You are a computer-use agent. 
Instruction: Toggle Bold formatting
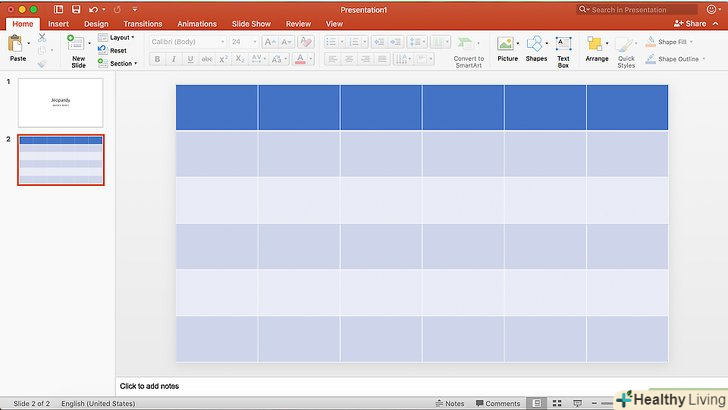(157, 59)
